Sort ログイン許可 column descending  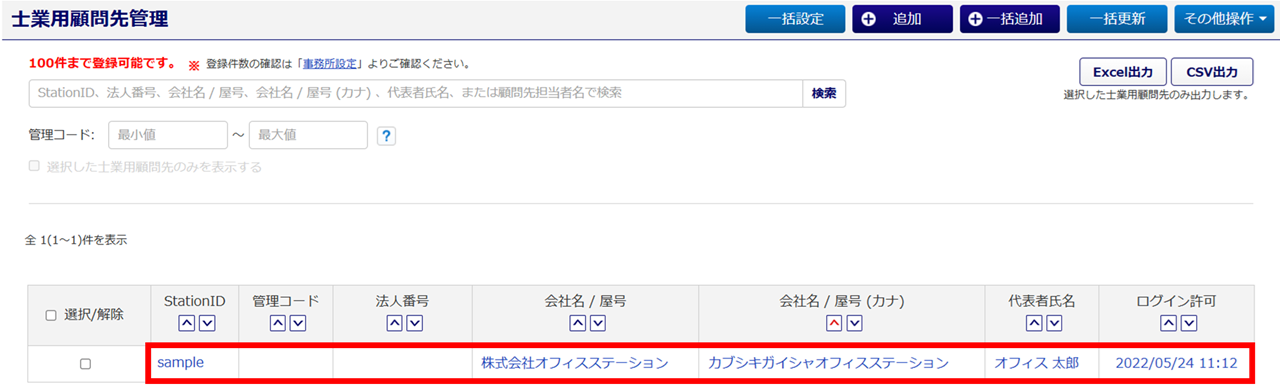click(1188, 323)
